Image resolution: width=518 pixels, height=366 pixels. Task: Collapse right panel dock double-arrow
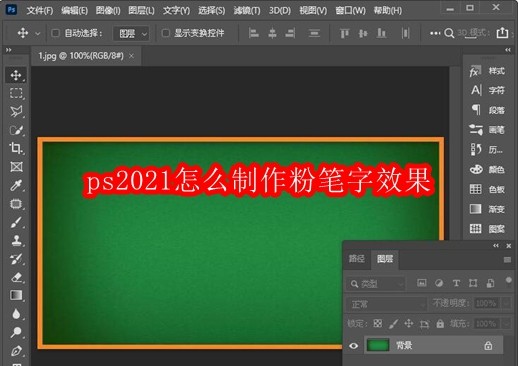(x=508, y=50)
